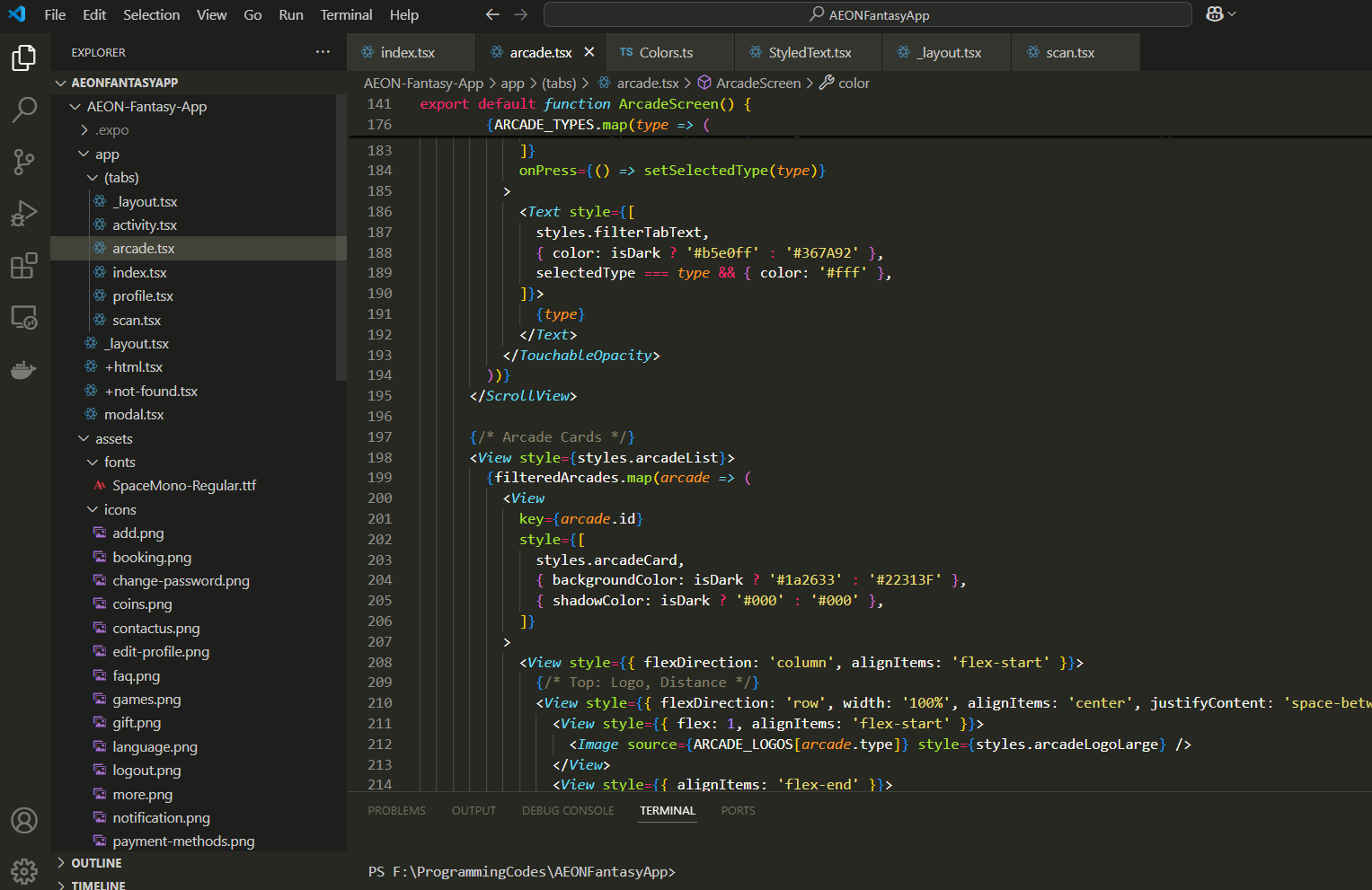The height and width of the screenshot is (890, 1372).
Task: Open the Terminal menu
Action: pyautogui.click(x=346, y=15)
